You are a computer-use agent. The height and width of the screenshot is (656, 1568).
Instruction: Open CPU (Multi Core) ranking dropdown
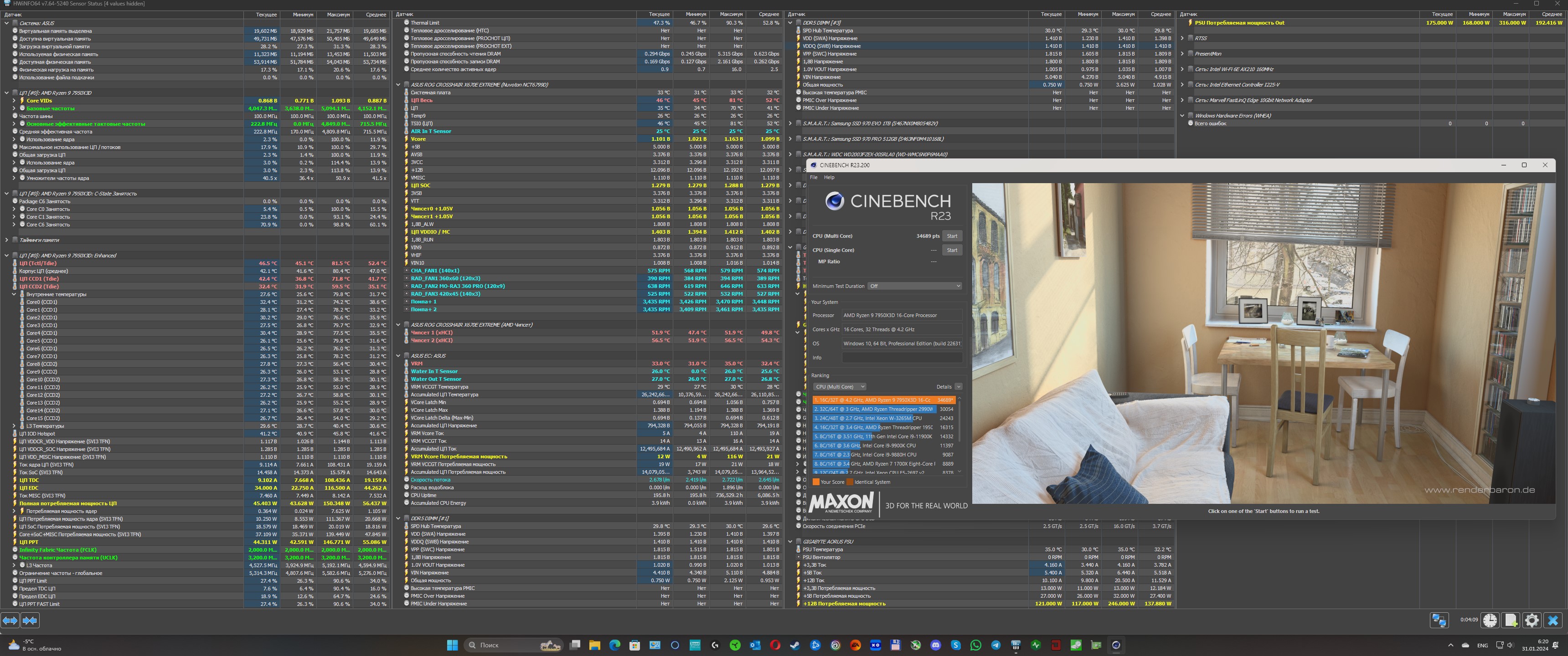pyautogui.click(x=840, y=386)
